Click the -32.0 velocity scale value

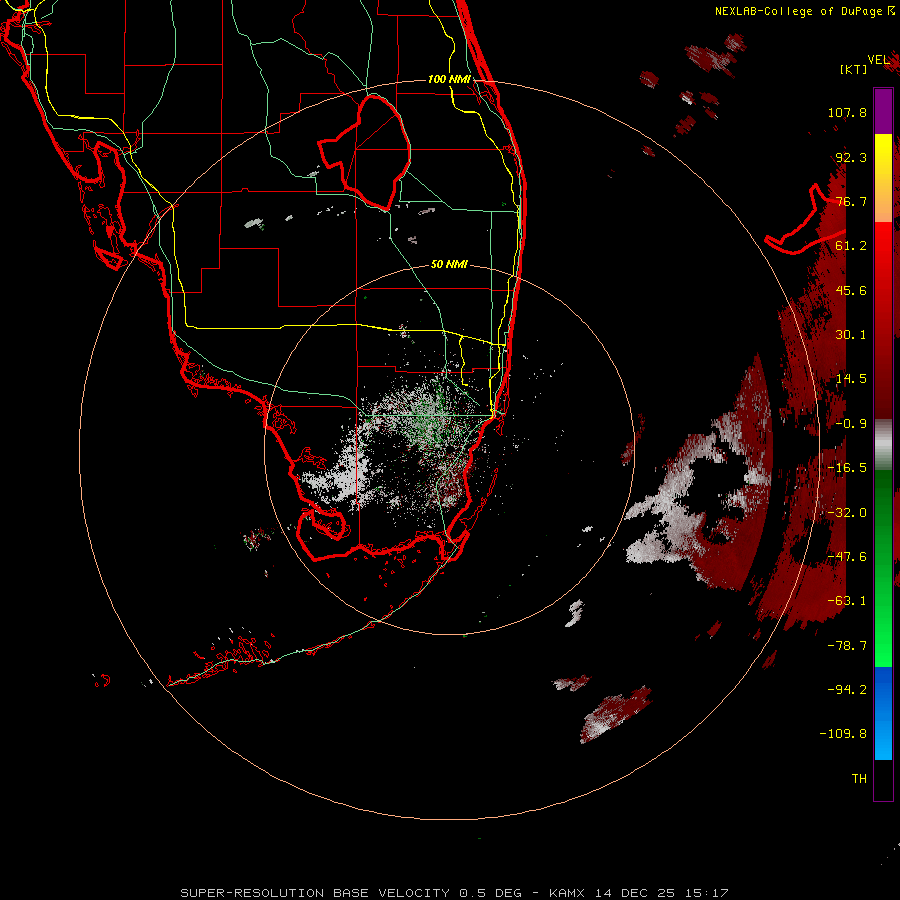tap(847, 513)
